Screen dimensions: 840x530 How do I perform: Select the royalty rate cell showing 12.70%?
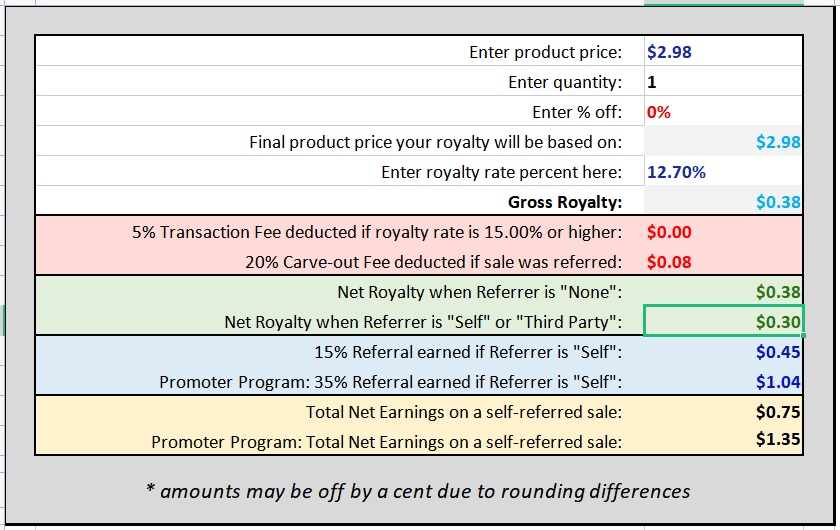pyautogui.click(x=723, y=171)
